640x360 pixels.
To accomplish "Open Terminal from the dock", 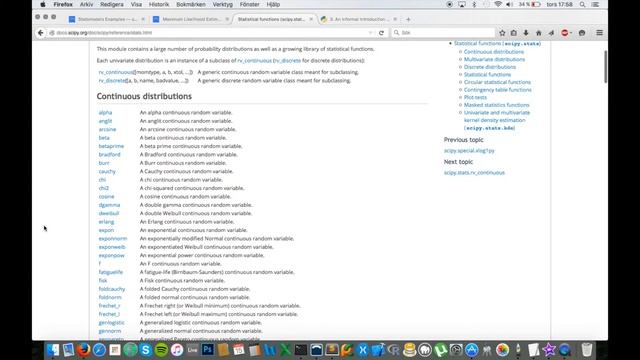I will click(301, 350).
